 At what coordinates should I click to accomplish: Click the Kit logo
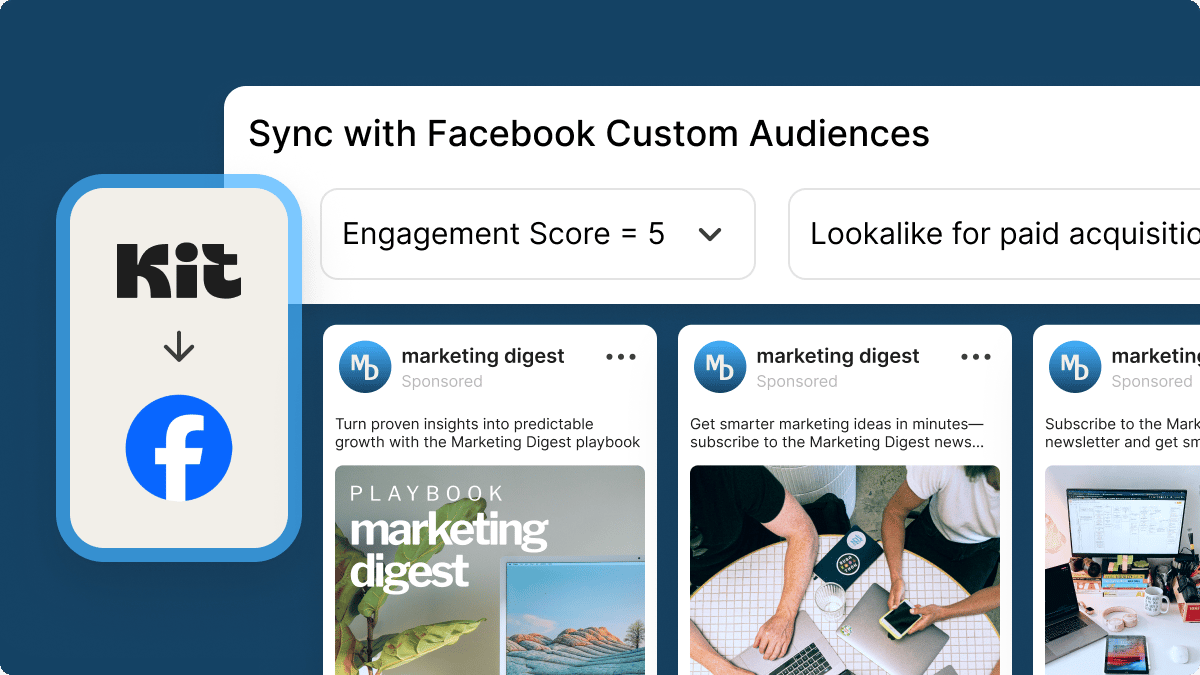178,270
